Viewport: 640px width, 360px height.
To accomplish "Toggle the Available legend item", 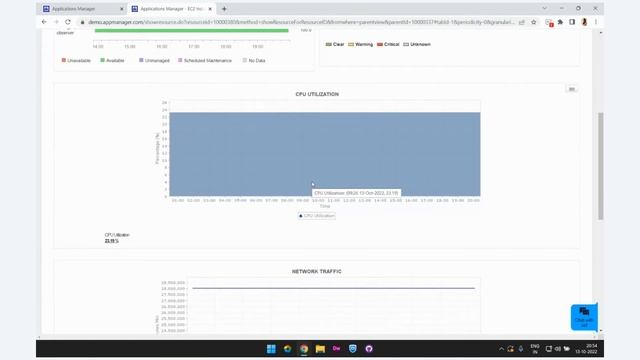I will coord(112,60).
